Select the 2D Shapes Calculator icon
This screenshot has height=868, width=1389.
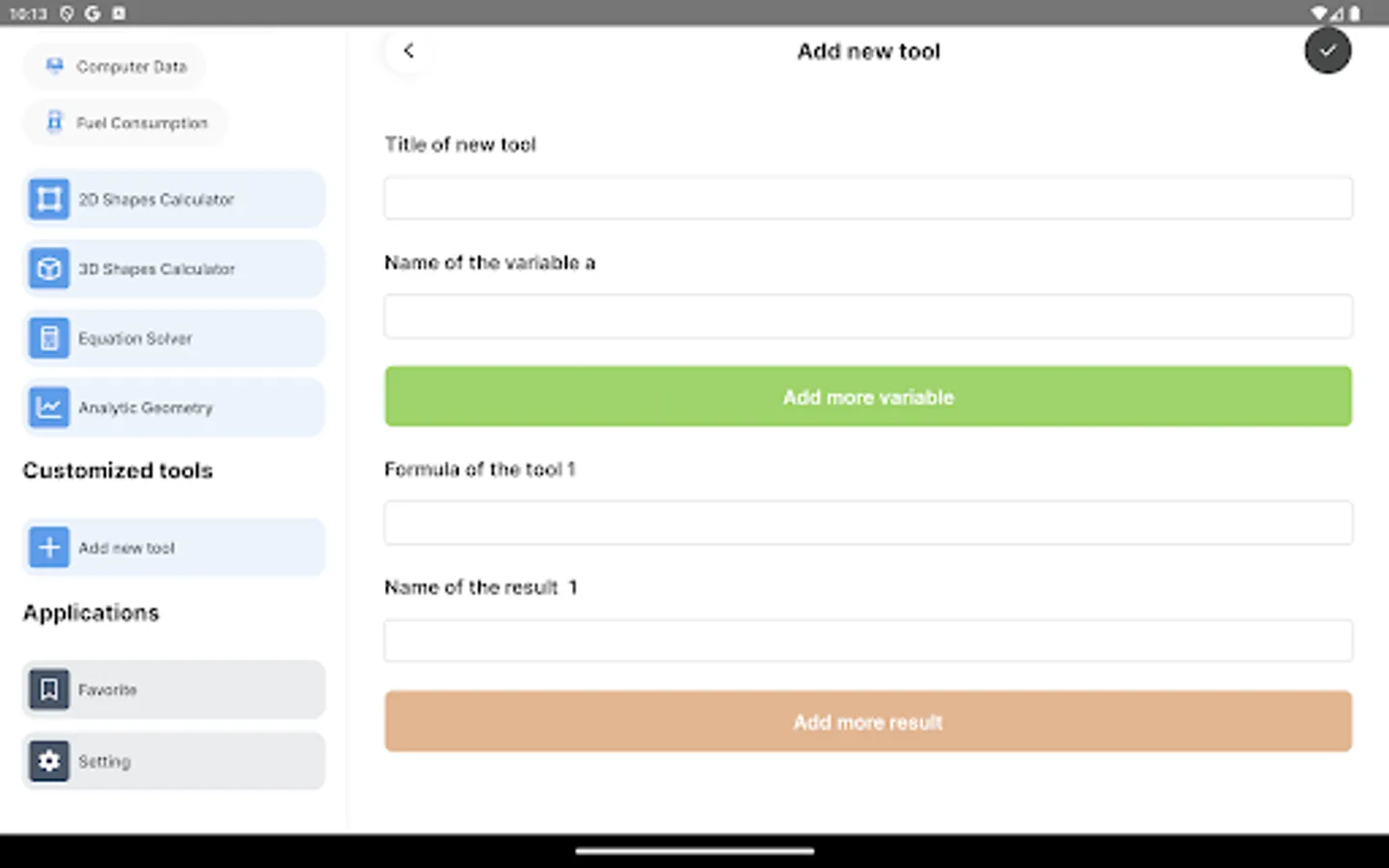click(x=48, y=199)
